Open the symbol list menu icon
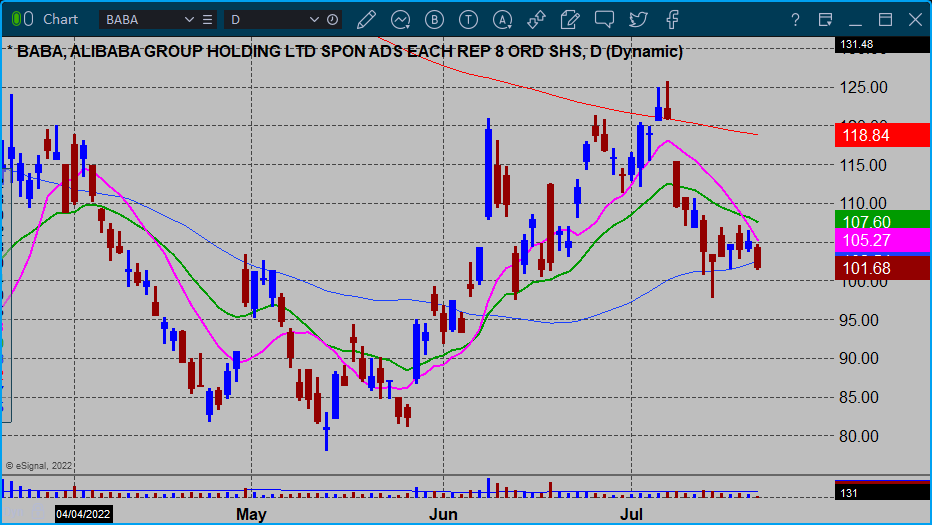Viewport: 932px width, 525px height. point(207,20)
